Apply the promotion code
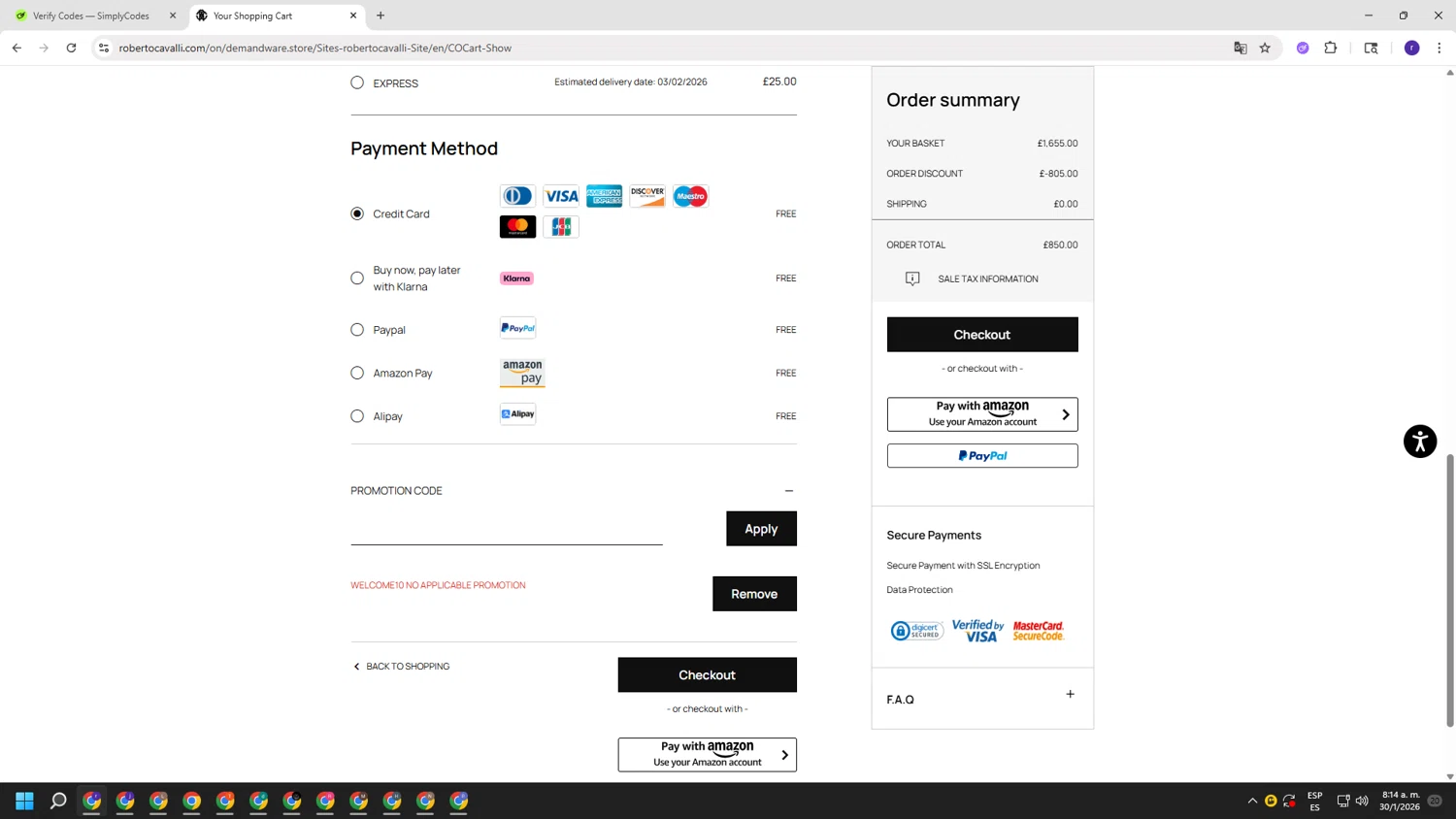This screenshot has width=1456, height=819. tap(761, 529)
